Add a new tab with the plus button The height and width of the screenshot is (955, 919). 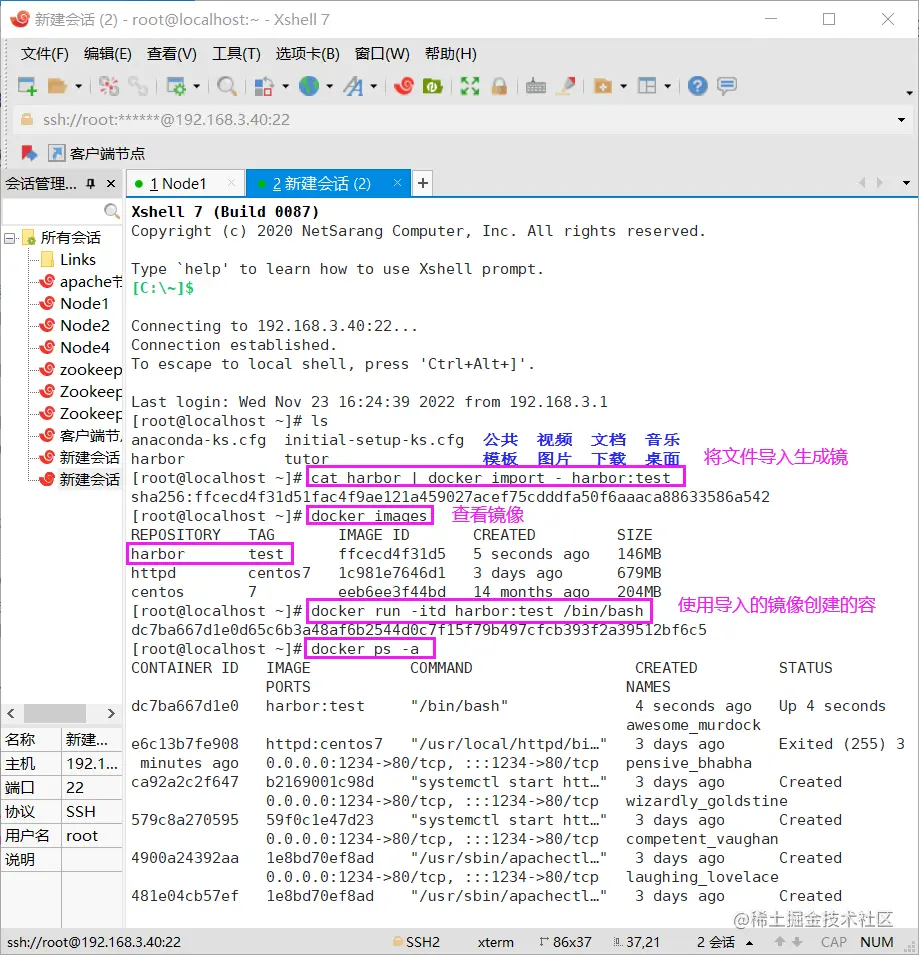click(x=423, y=183)
